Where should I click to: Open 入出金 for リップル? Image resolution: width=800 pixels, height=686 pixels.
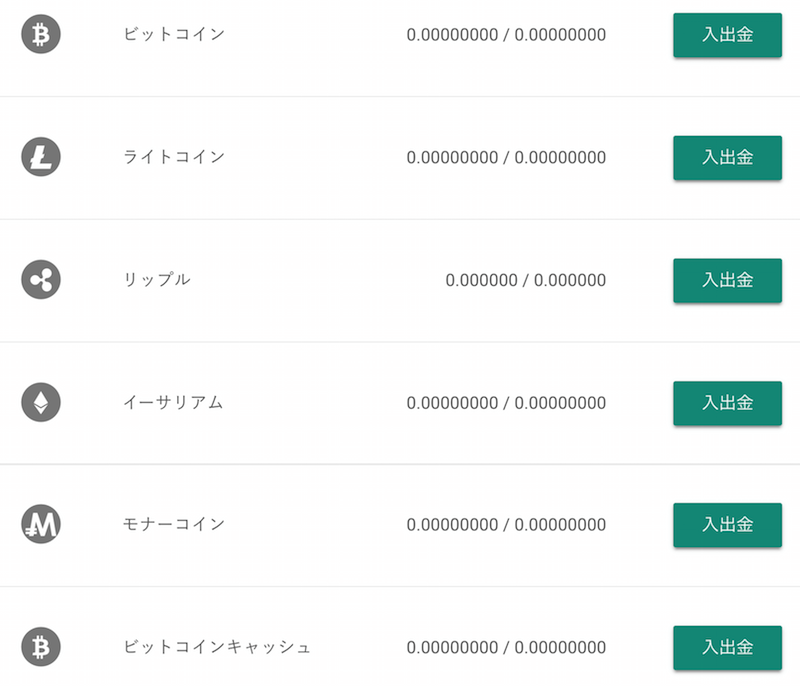coord(728,281)
